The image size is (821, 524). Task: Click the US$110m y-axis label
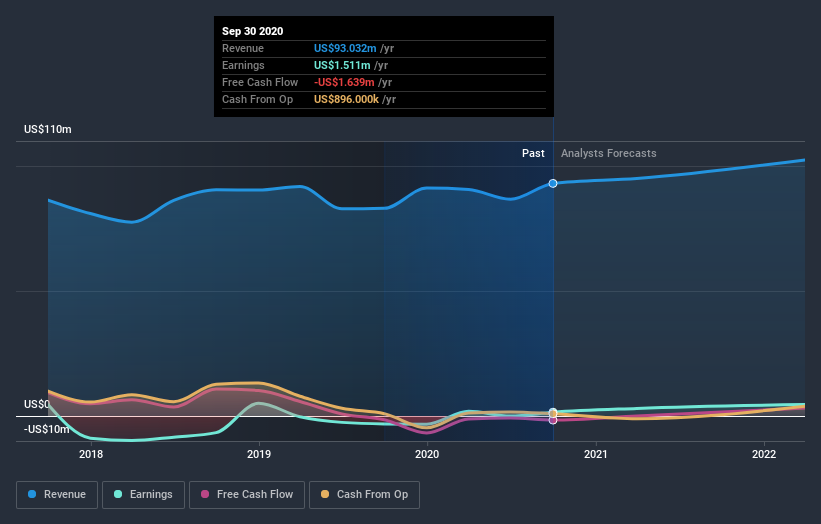point(48,129)
